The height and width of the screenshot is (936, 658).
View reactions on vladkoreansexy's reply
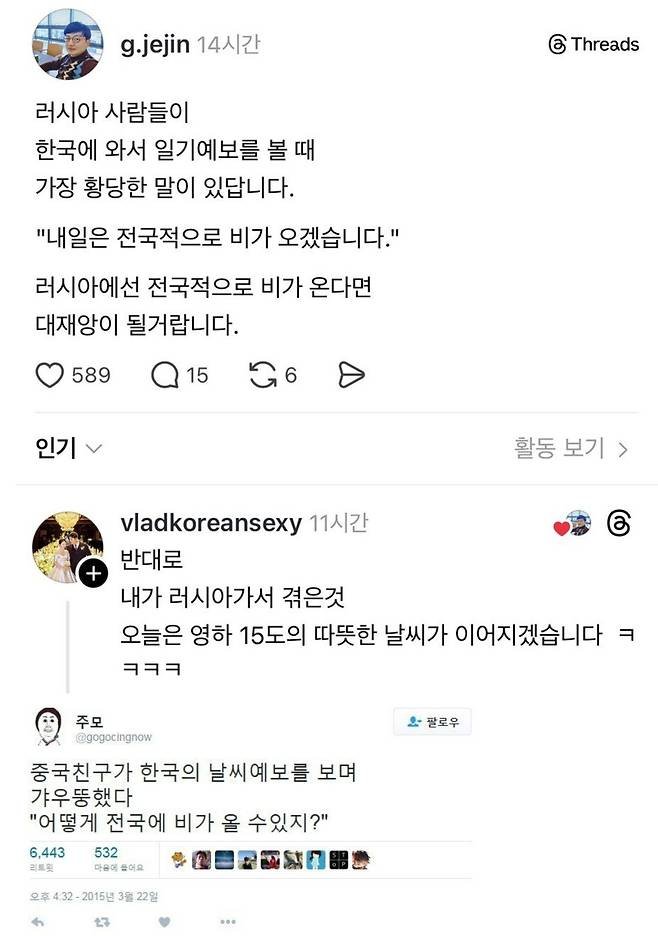click(x=569, y=522)
